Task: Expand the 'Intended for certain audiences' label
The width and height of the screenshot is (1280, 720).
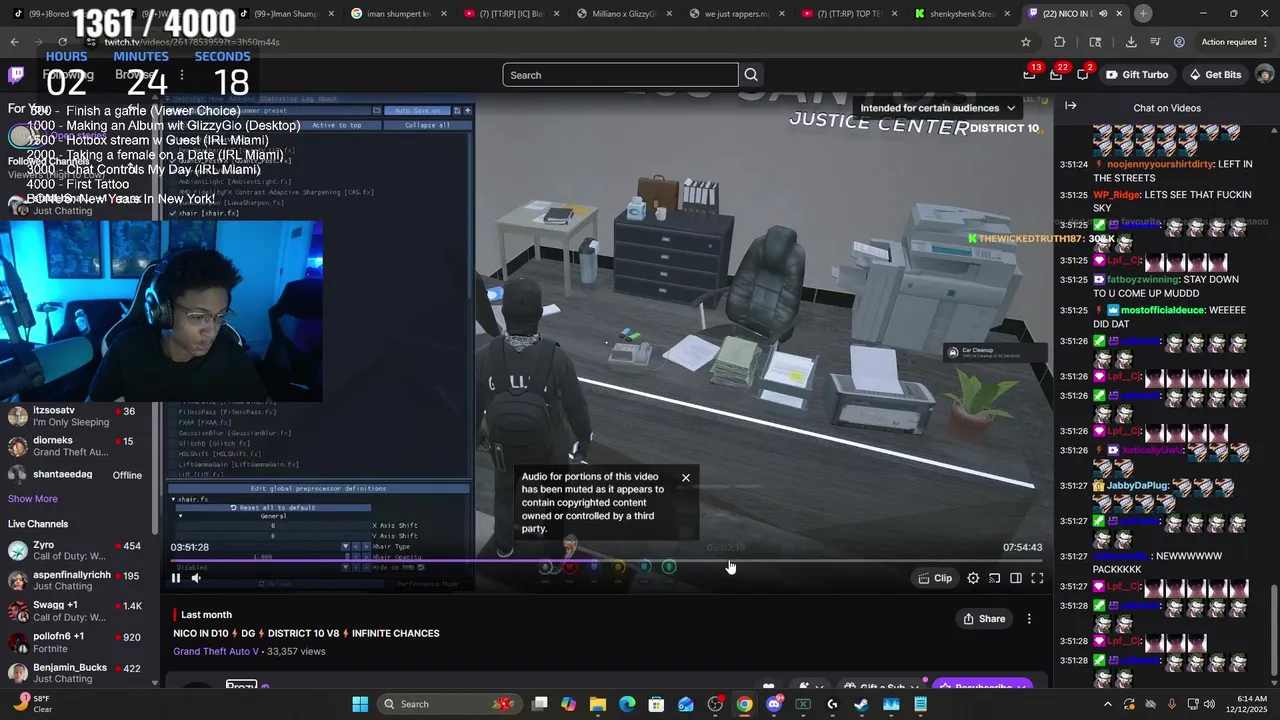Action: coord(937,108)
